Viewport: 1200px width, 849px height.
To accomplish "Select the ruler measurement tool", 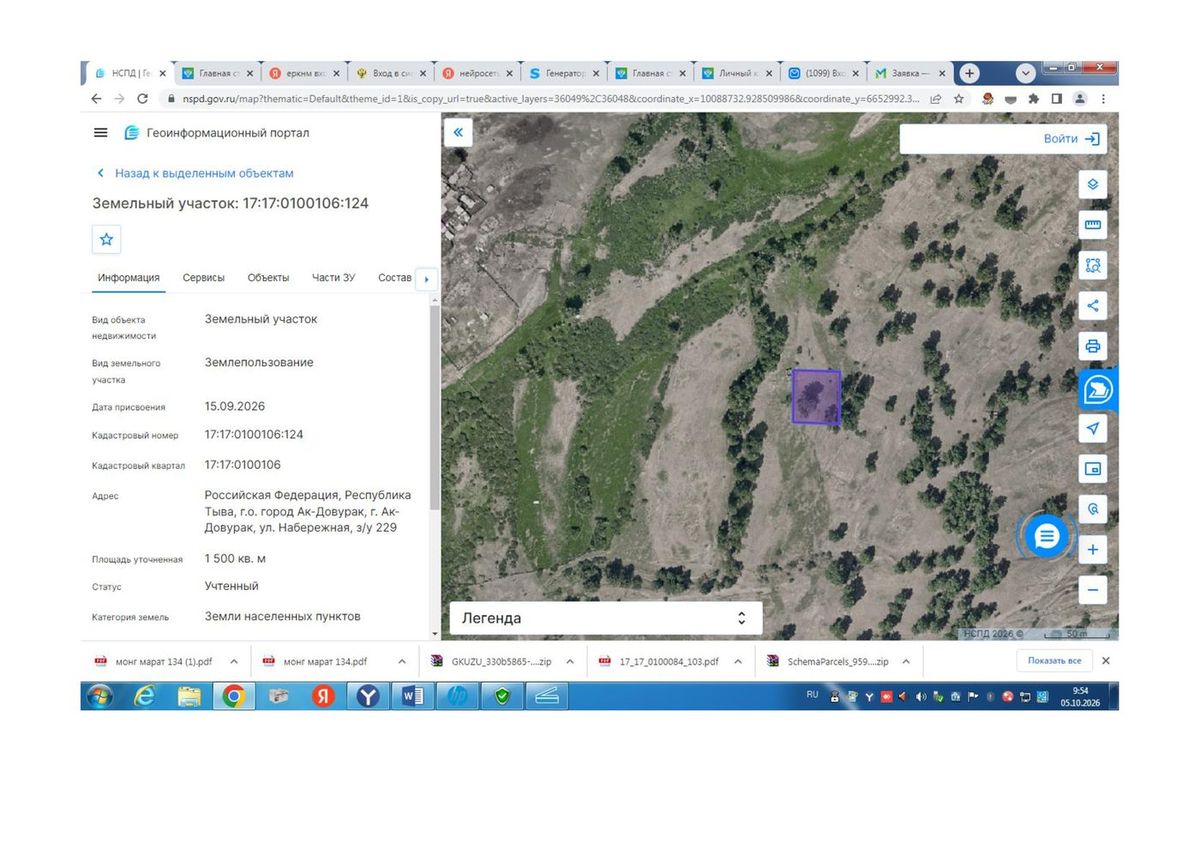I will tap(1093, 225).
